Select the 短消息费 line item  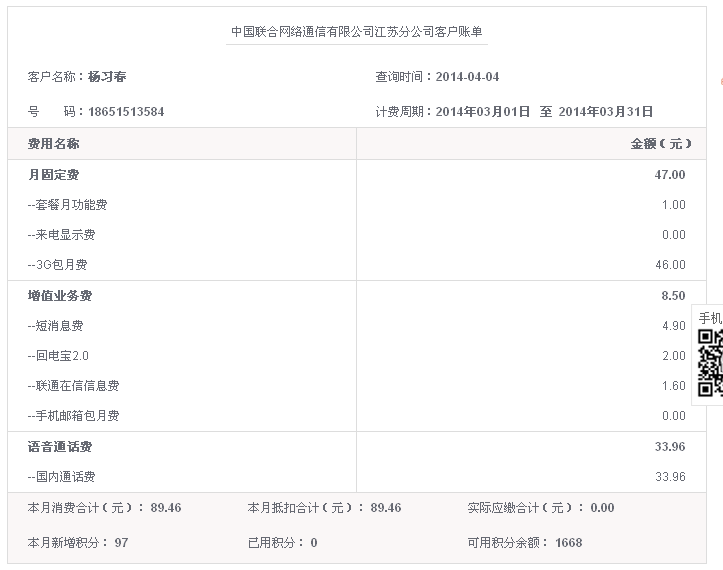(x=56, y=326)
